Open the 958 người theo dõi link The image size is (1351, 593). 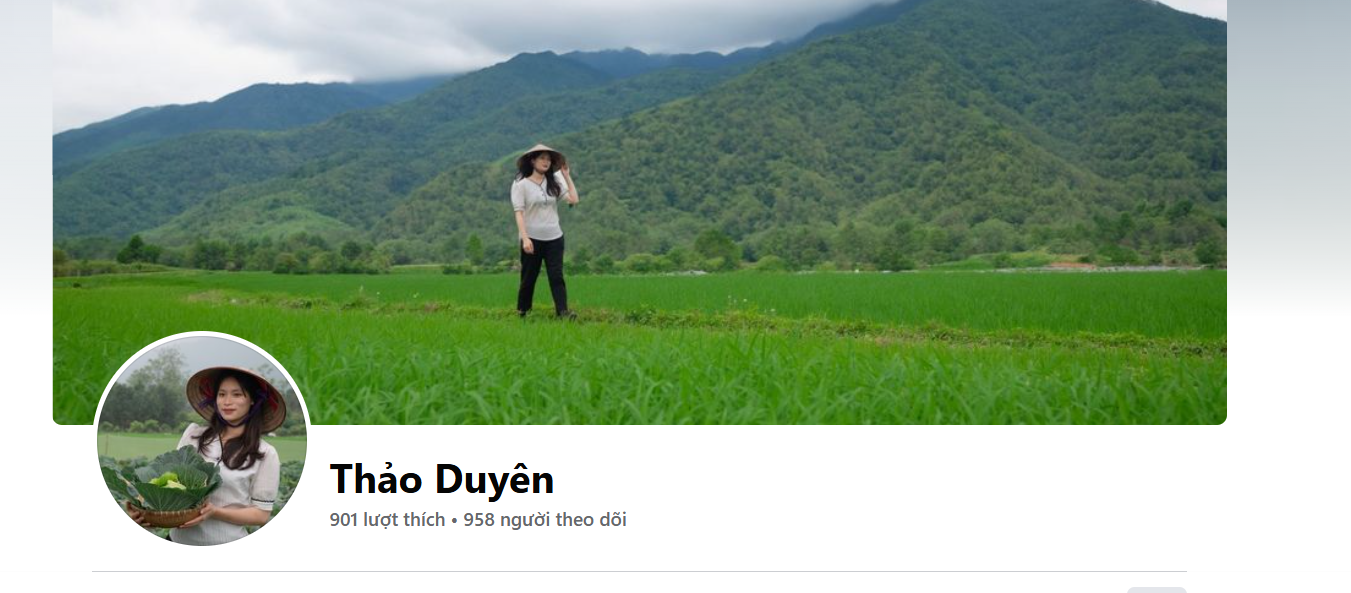[x=545, y=520]
